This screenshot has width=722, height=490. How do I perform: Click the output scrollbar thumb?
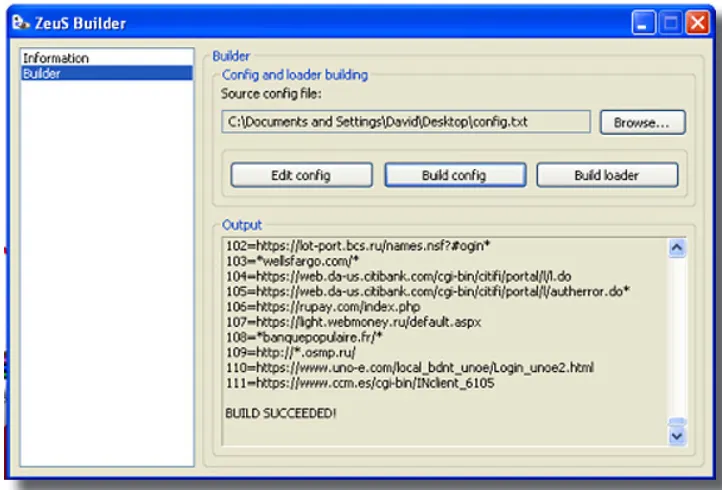(677, 421)
